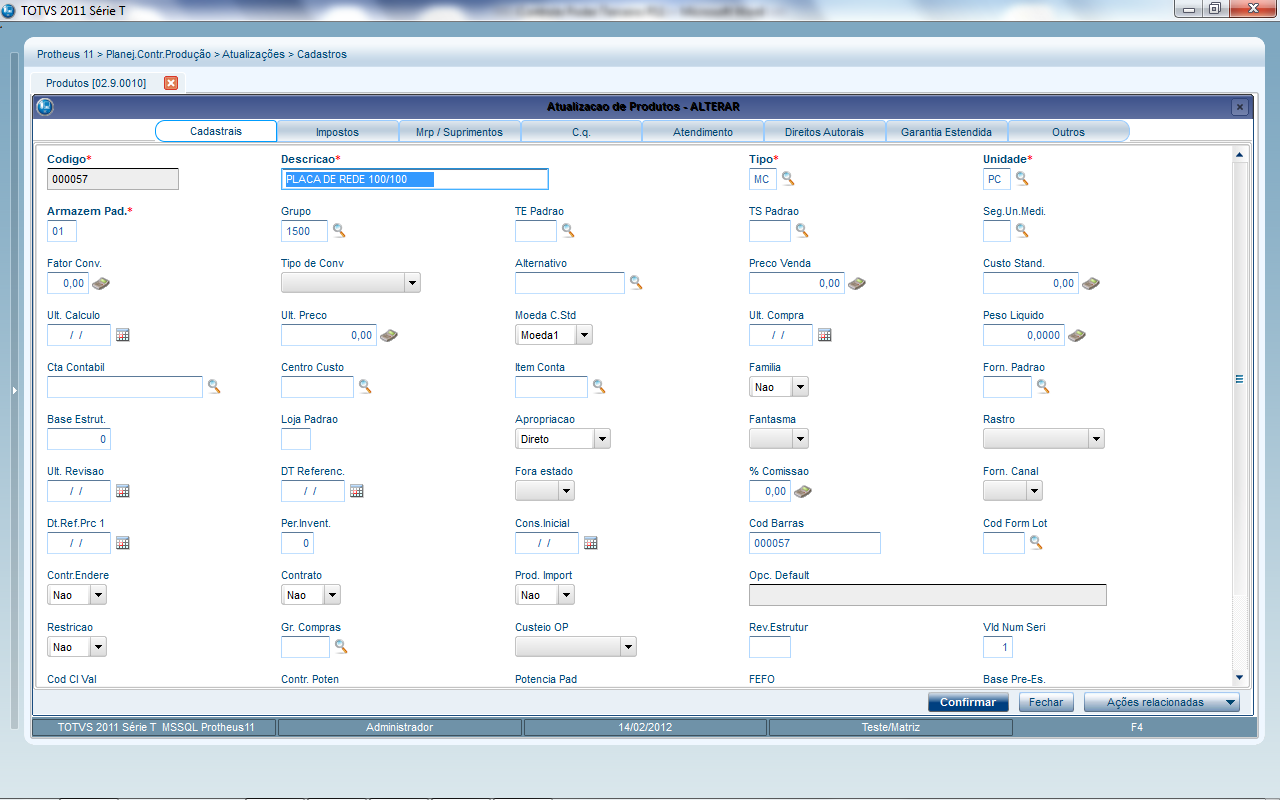1280x800 pixels.
Task: Switch to the Mrp / Suprimentos tab
Action: [x=459, y=132]
